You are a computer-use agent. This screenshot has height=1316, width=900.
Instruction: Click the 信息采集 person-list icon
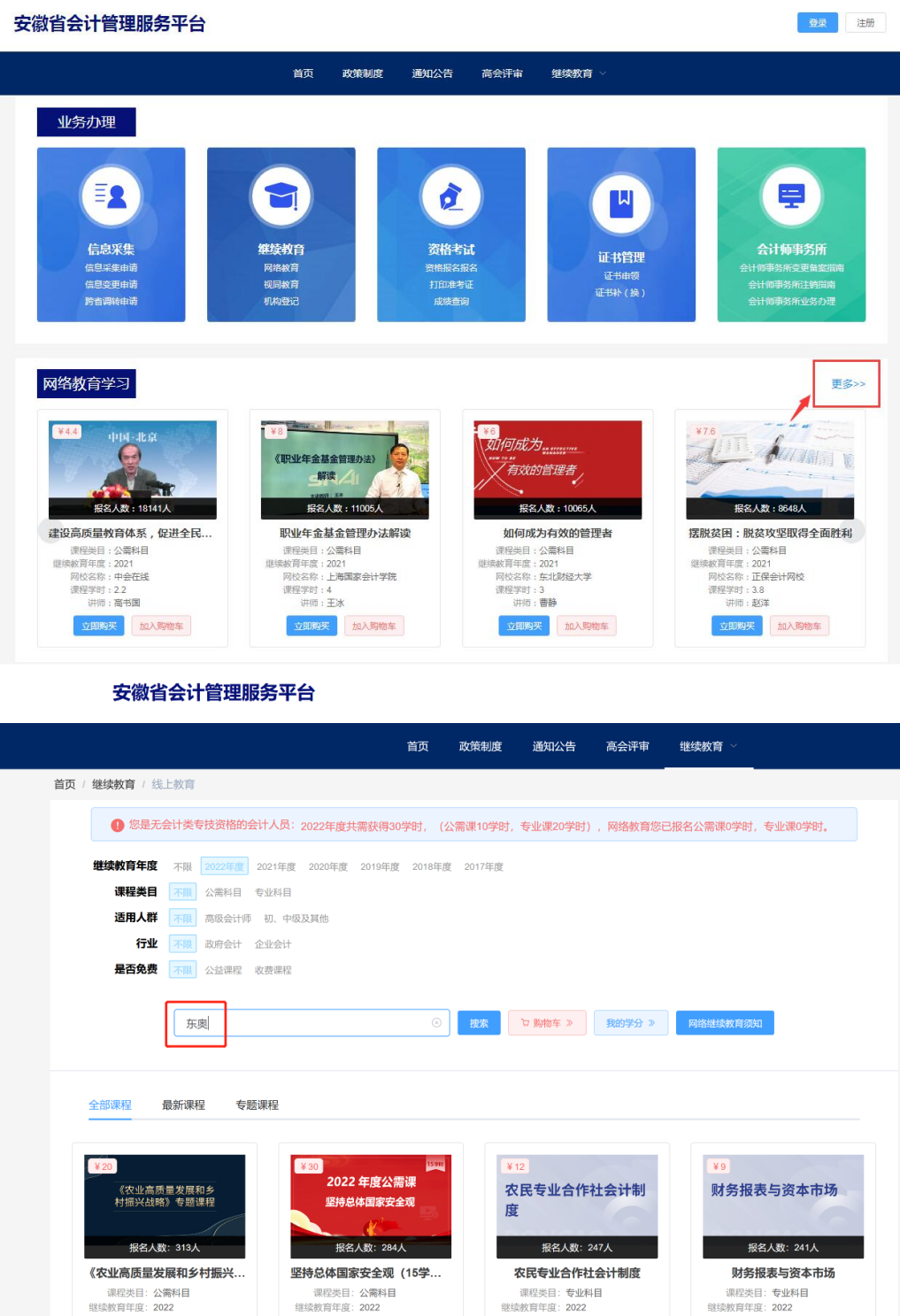[x=111, y=196]
